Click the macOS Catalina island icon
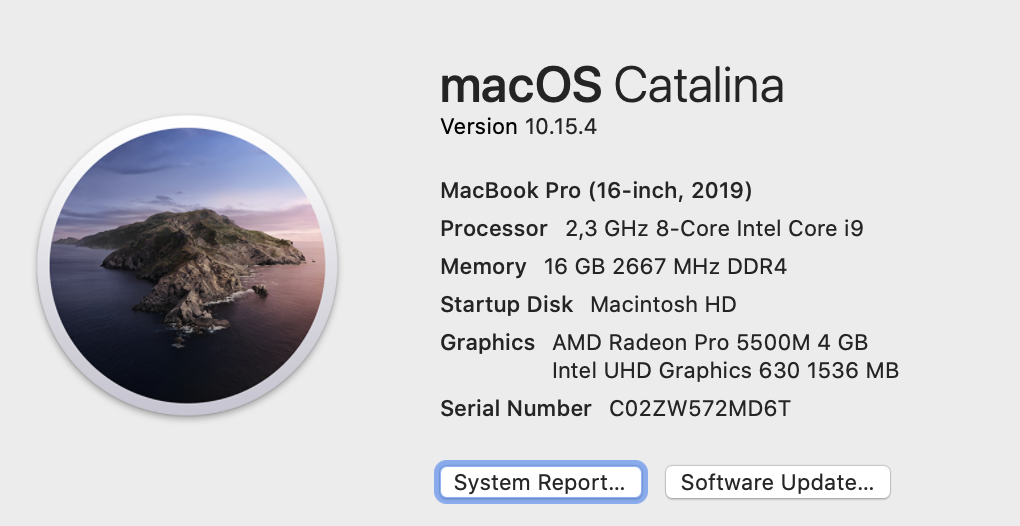Image resolution: width=1020 pixels, height=526 pixels. point(187,265)
